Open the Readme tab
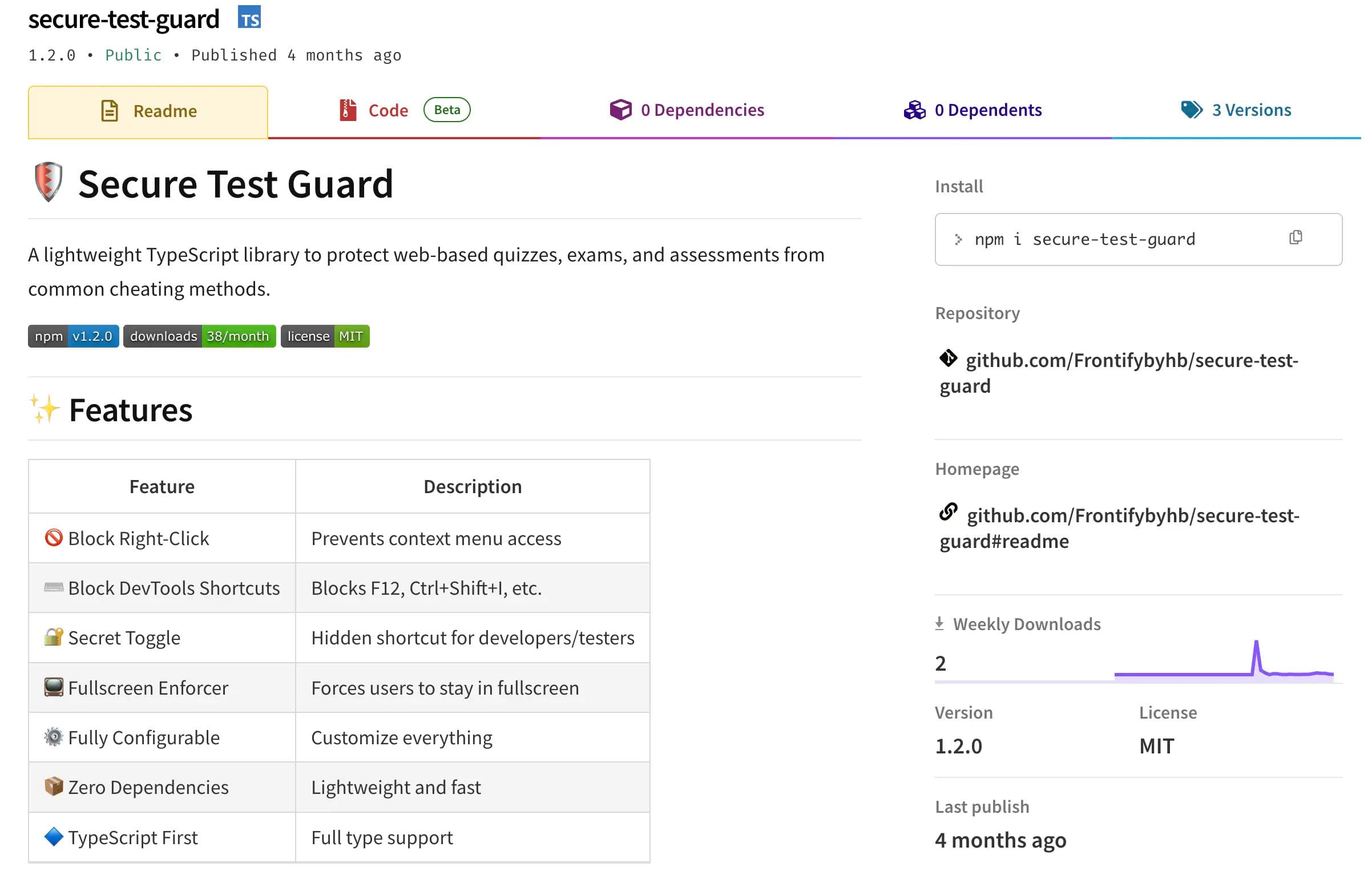 coord(148,111)
